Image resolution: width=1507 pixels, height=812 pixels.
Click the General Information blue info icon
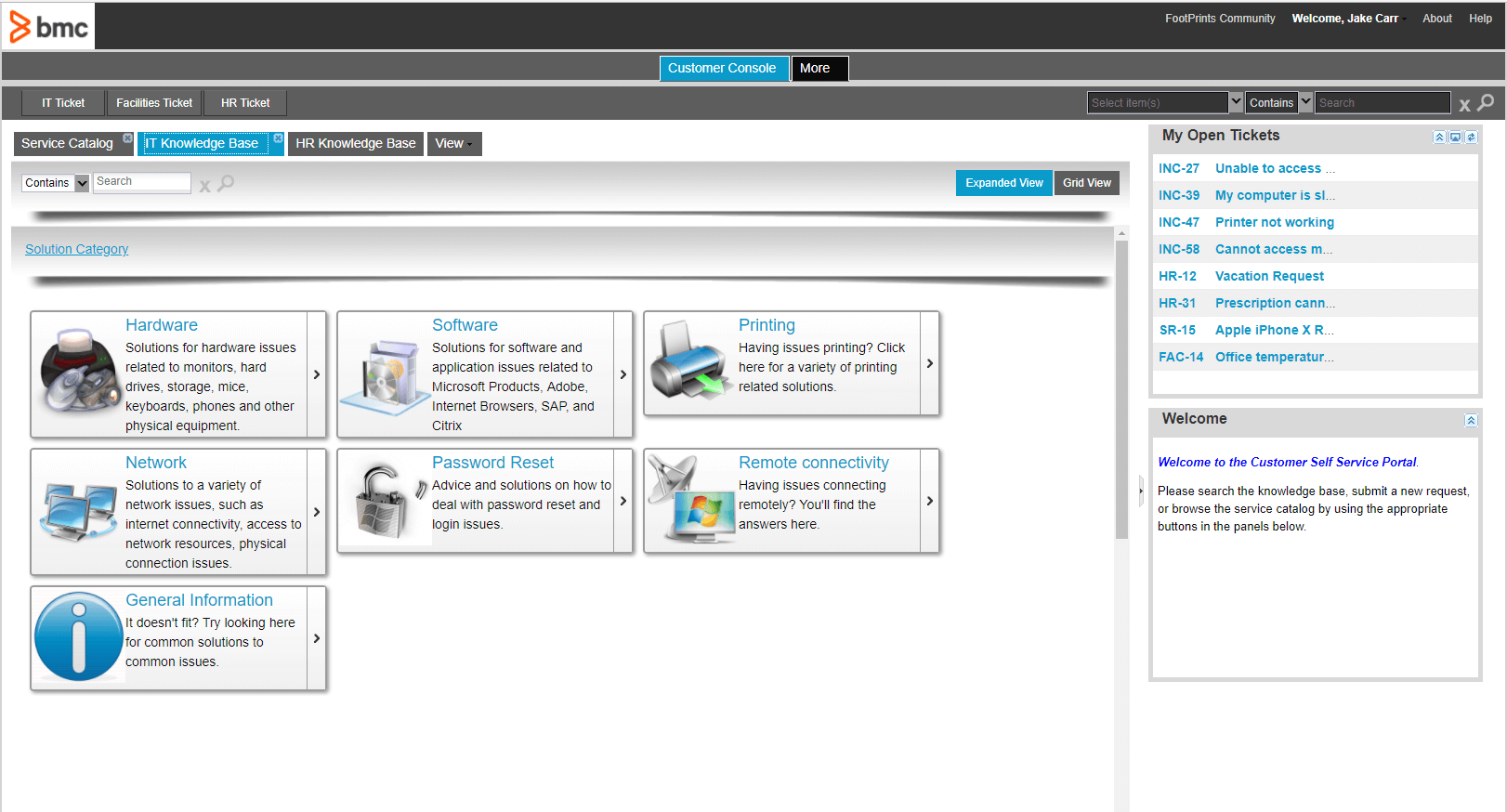78,637
